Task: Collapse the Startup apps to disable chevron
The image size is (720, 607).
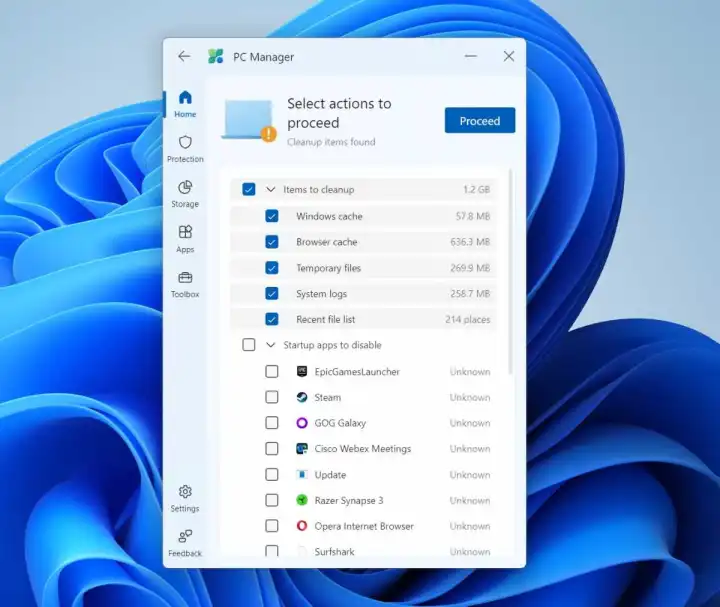Action: click(x=270, y=345)
